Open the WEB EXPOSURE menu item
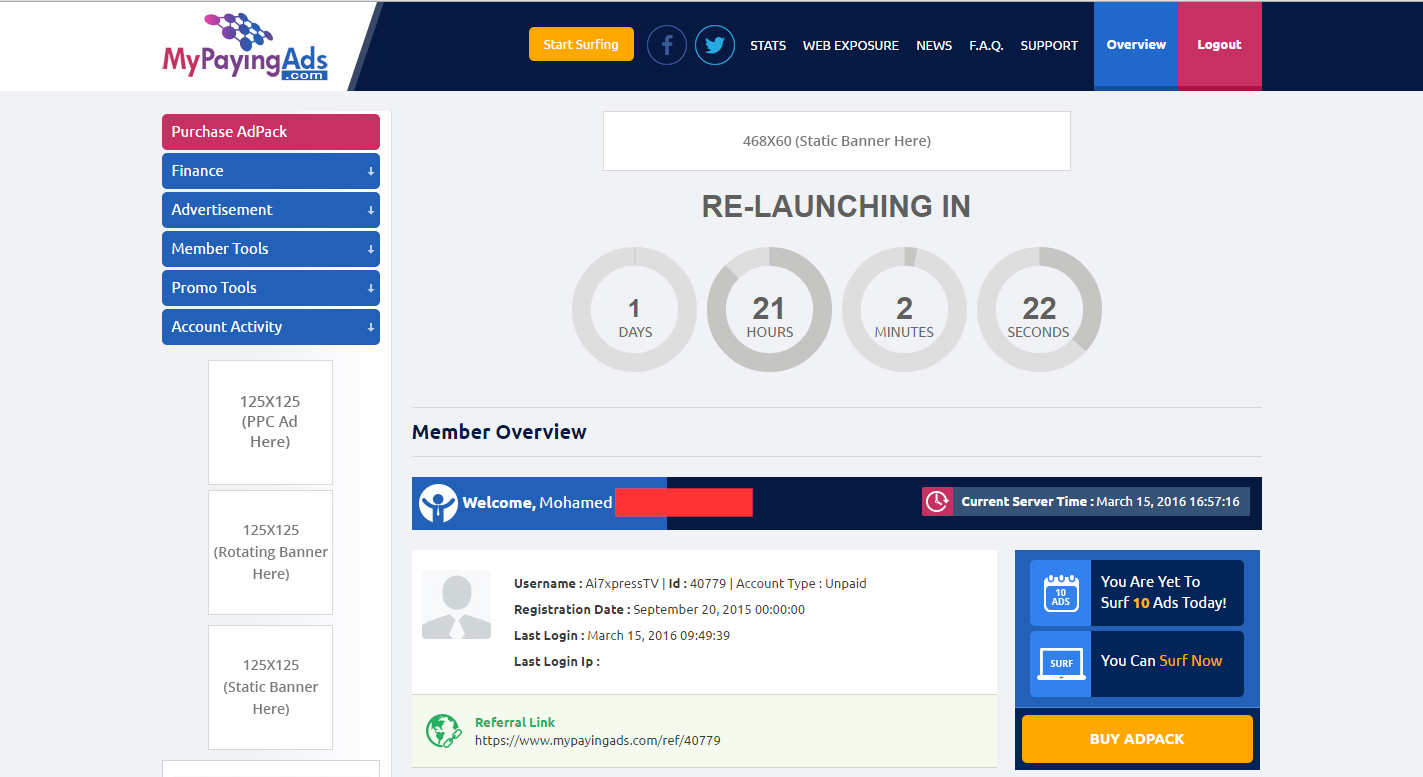1423x777 pixels. coord(851,46)
